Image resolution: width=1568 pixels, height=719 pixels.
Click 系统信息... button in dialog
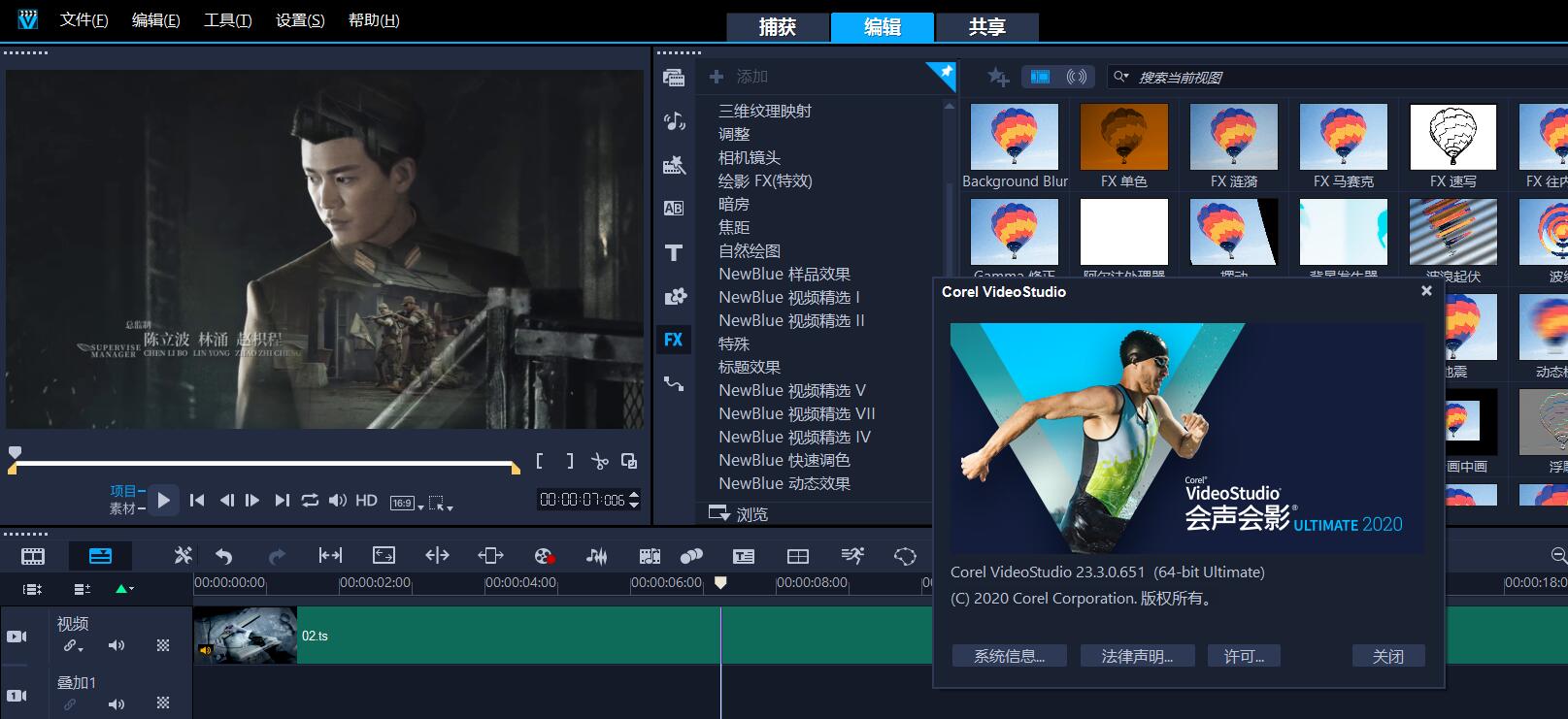tap(1010, 657)
